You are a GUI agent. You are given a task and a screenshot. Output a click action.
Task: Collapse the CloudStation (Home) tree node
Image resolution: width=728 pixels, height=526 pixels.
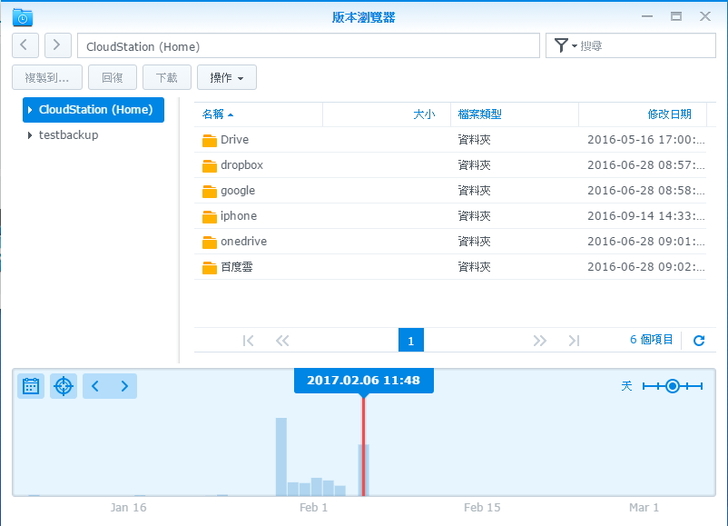[x=30, y=110]
